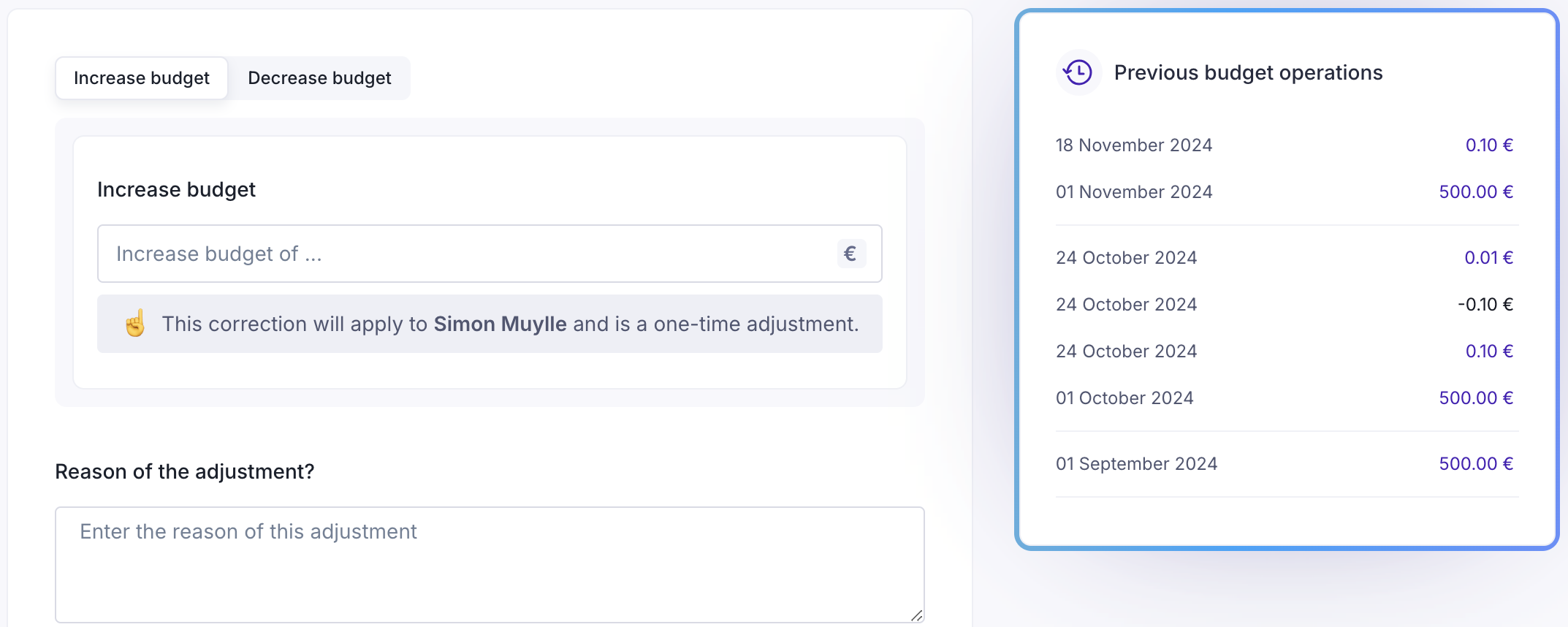Click the euro currency icon in the input

coord(850,254)
